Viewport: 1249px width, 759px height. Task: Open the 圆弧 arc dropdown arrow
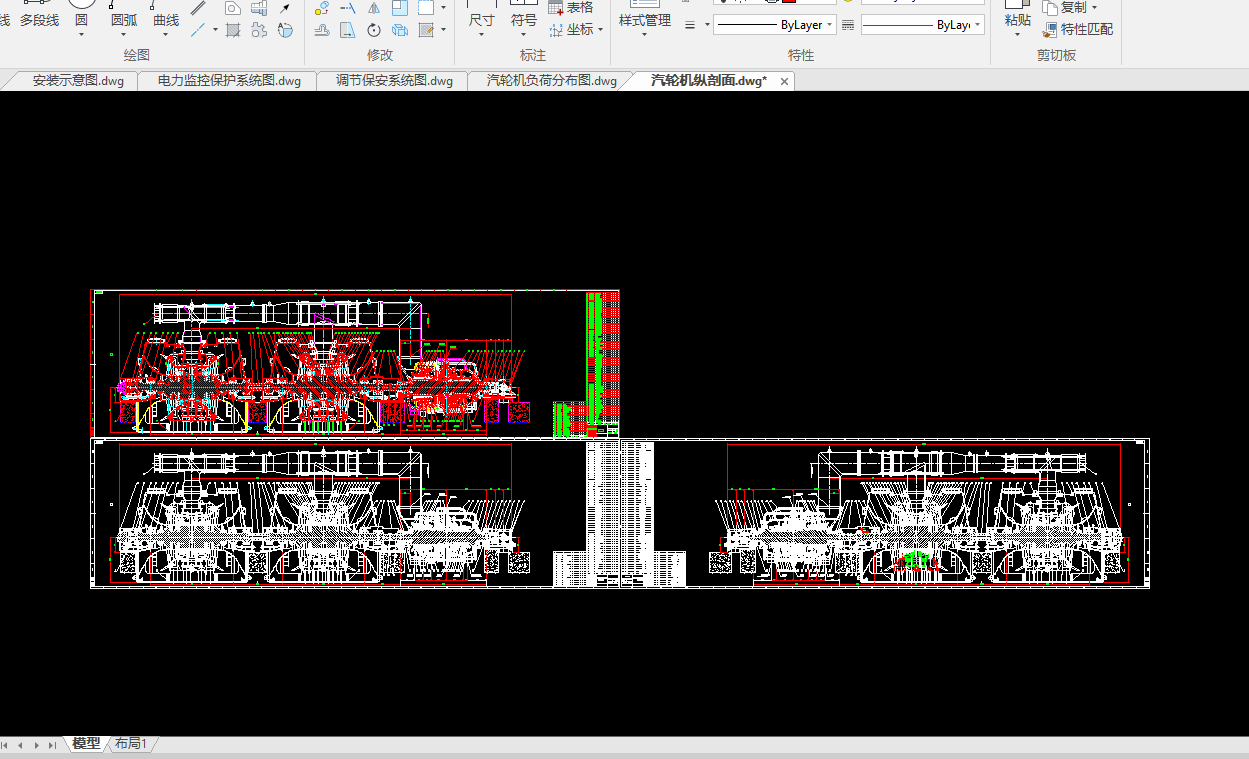[x=124, y=35]
